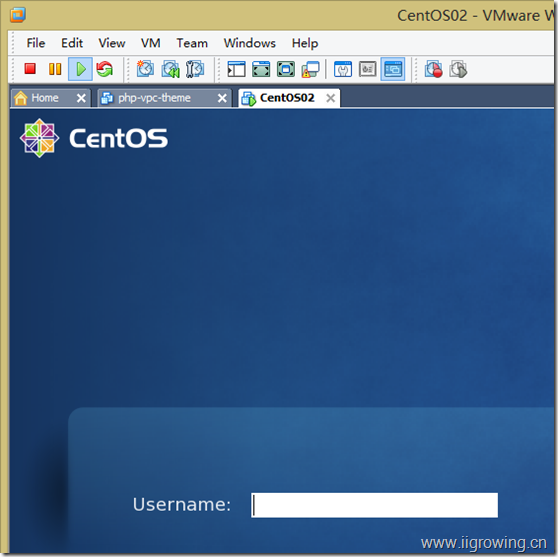Open the Team menu
Screen dimensions: 558x557
pyautogui.click(x=192, y=43)
